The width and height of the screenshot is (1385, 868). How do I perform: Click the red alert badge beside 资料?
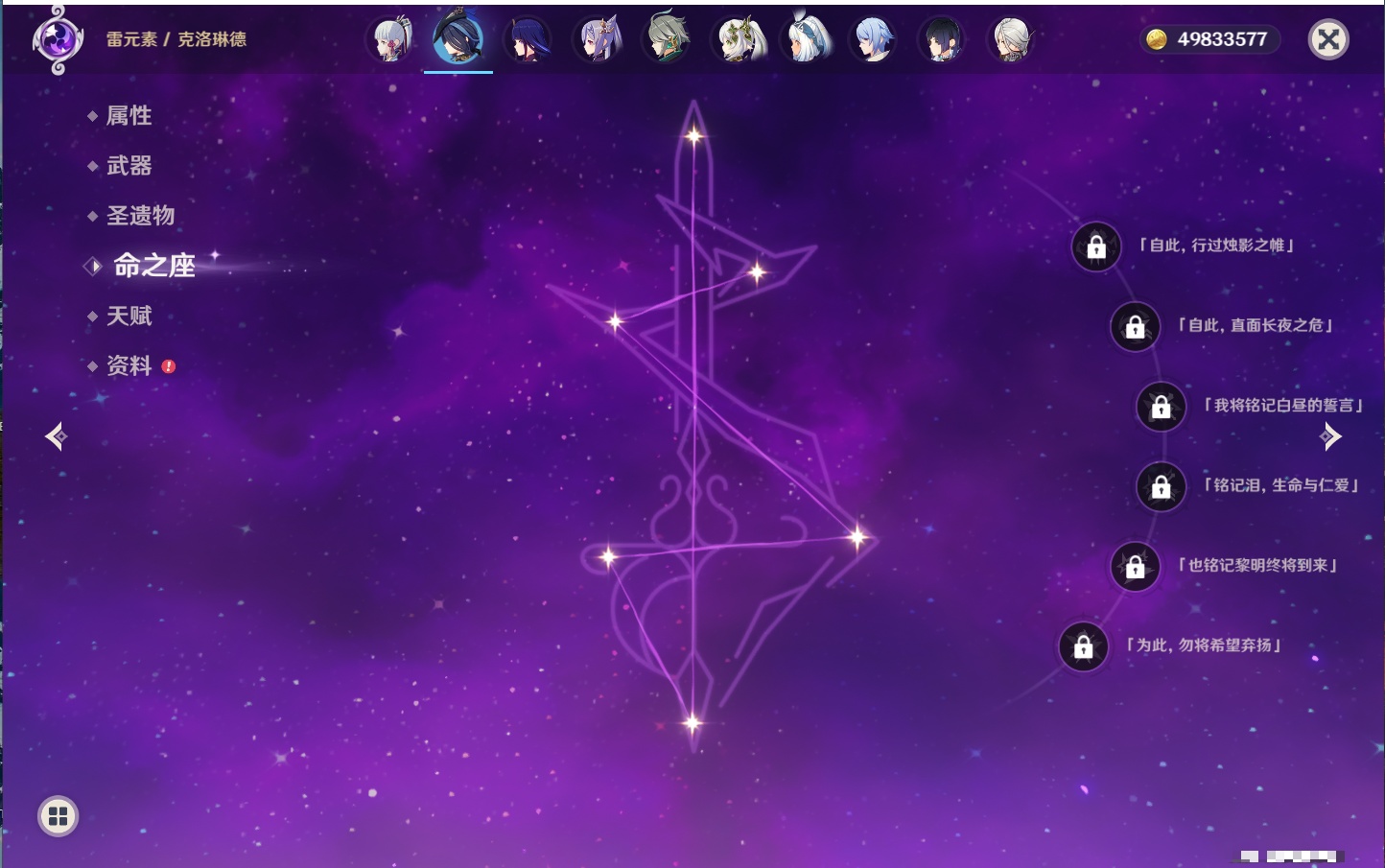(x=169, y=366)
